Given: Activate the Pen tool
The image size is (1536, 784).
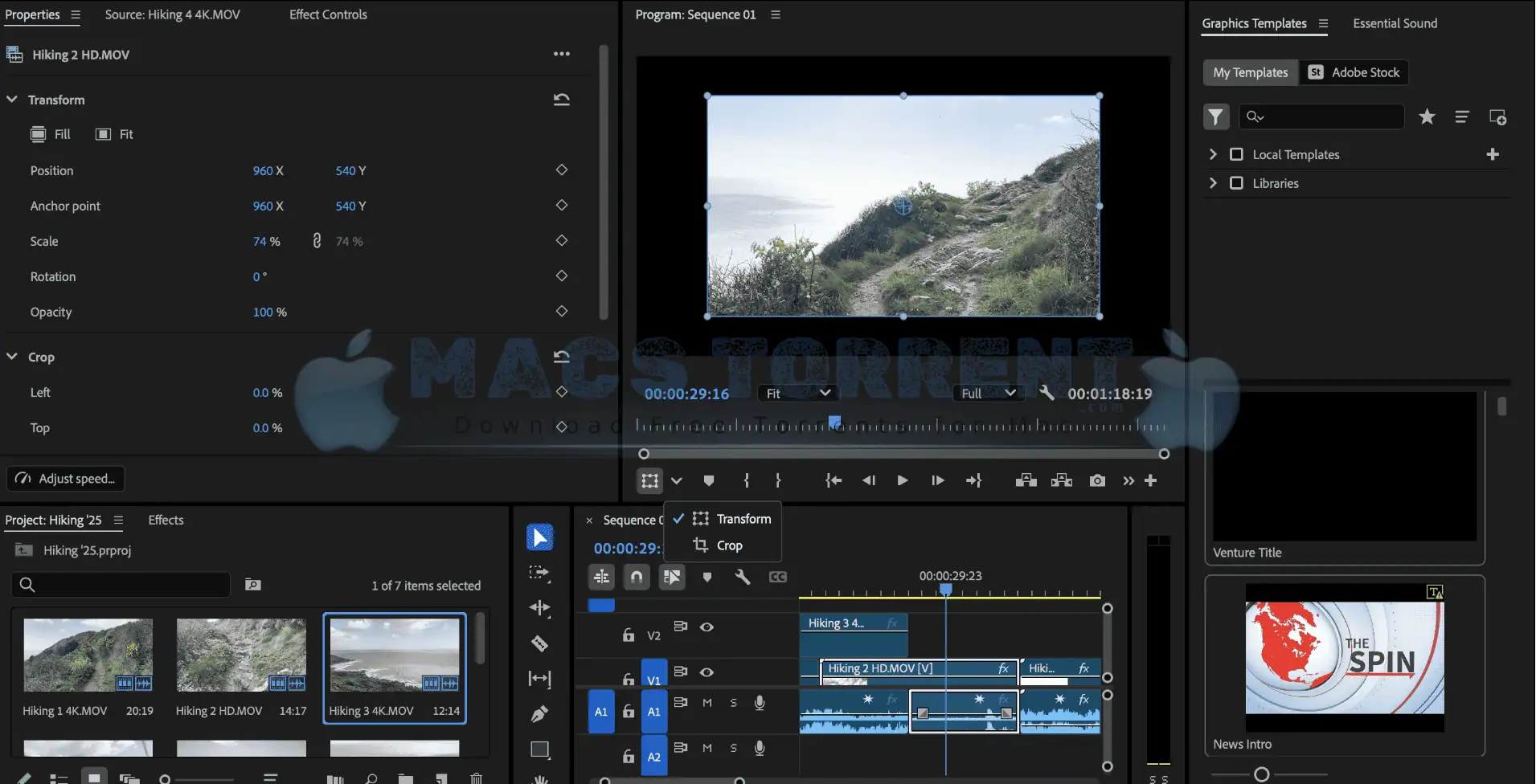Looking at the screenshot, I should pyautogui.click(x=539, y=714).
